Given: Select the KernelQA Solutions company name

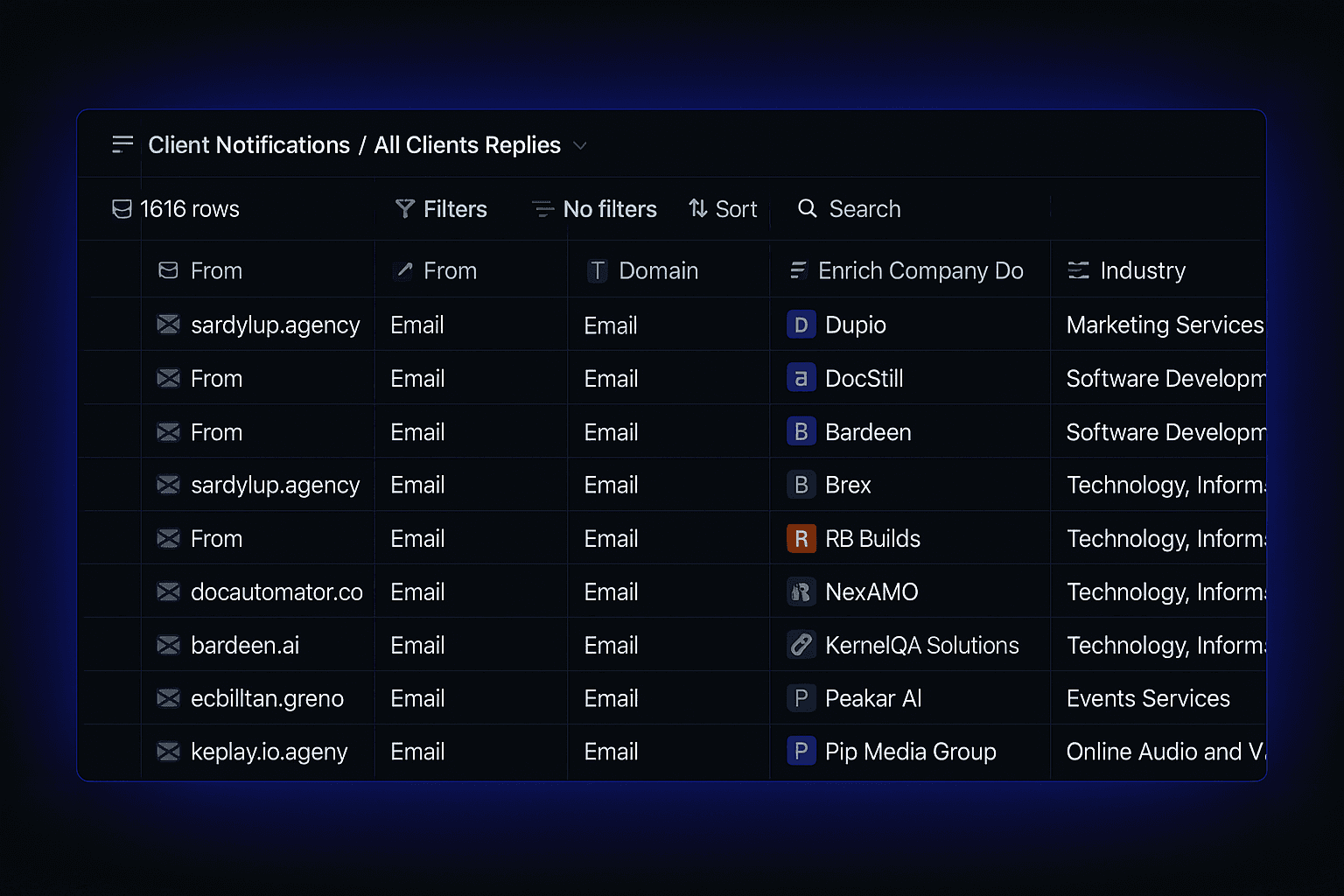Looking at the screenshot, I should [922, 645].
